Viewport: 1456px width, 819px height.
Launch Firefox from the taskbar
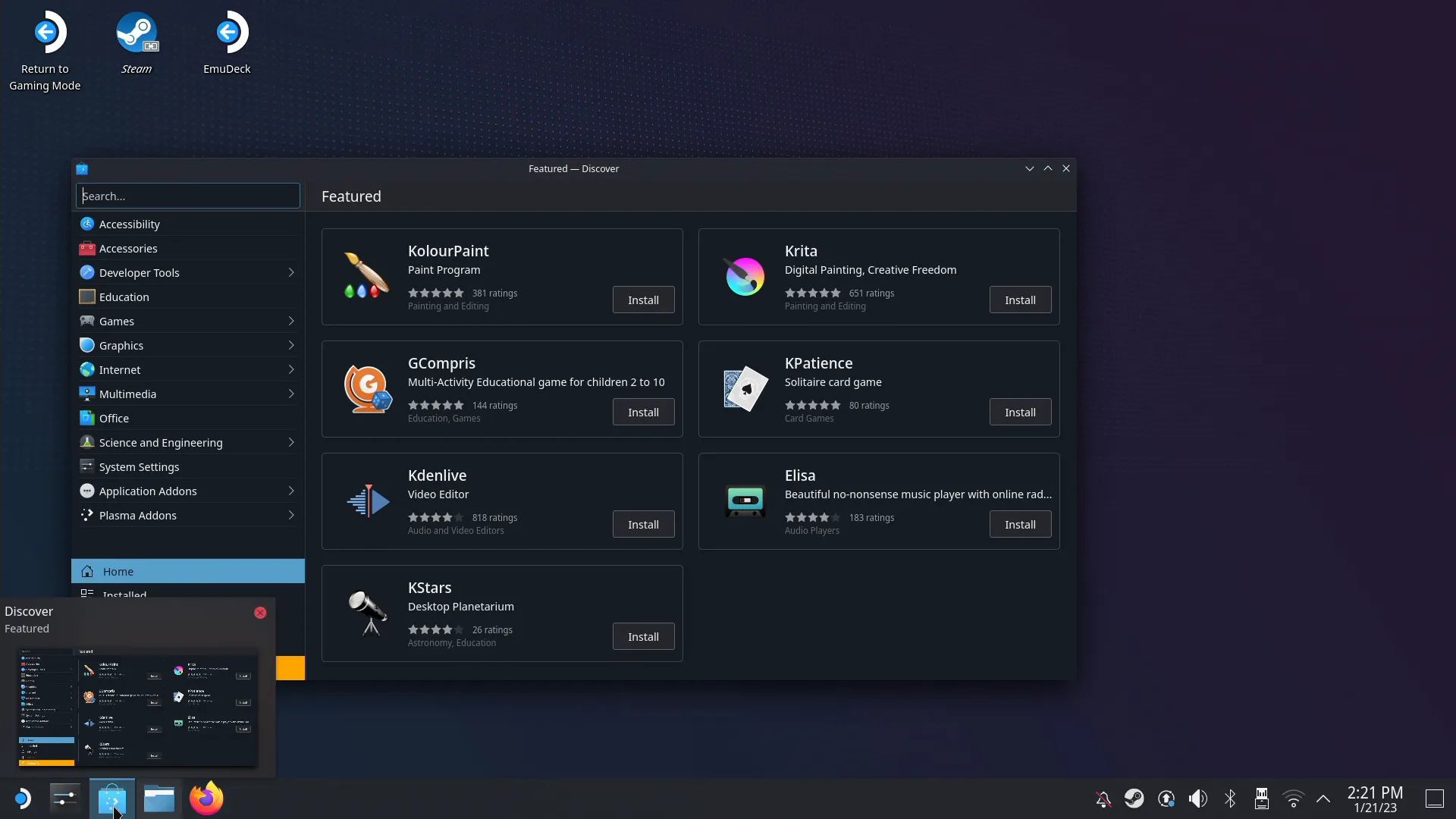[x=206, y=799]
